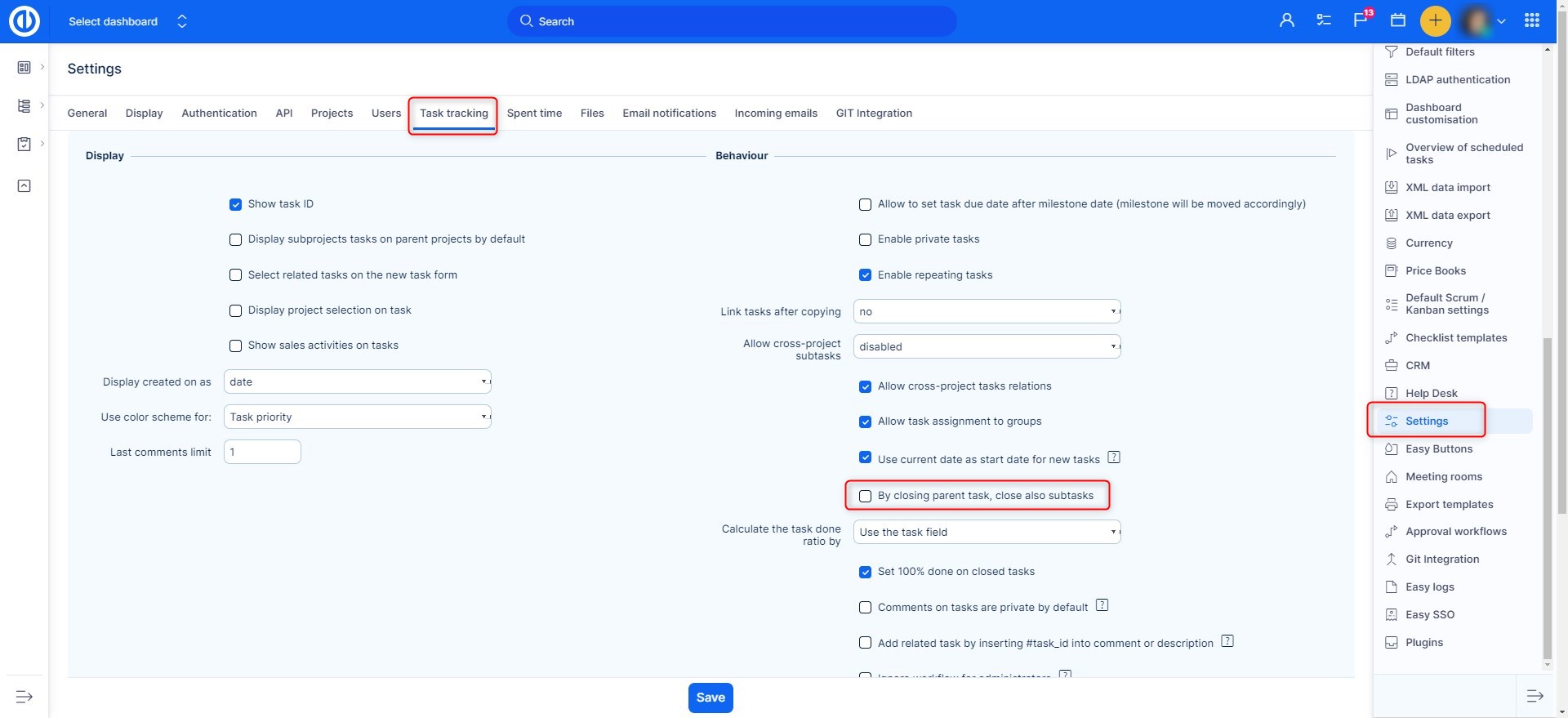Open the Use color scheme for dropdown
The height and width of the screenshot is (718, 1568).
(x=357, y=417)
